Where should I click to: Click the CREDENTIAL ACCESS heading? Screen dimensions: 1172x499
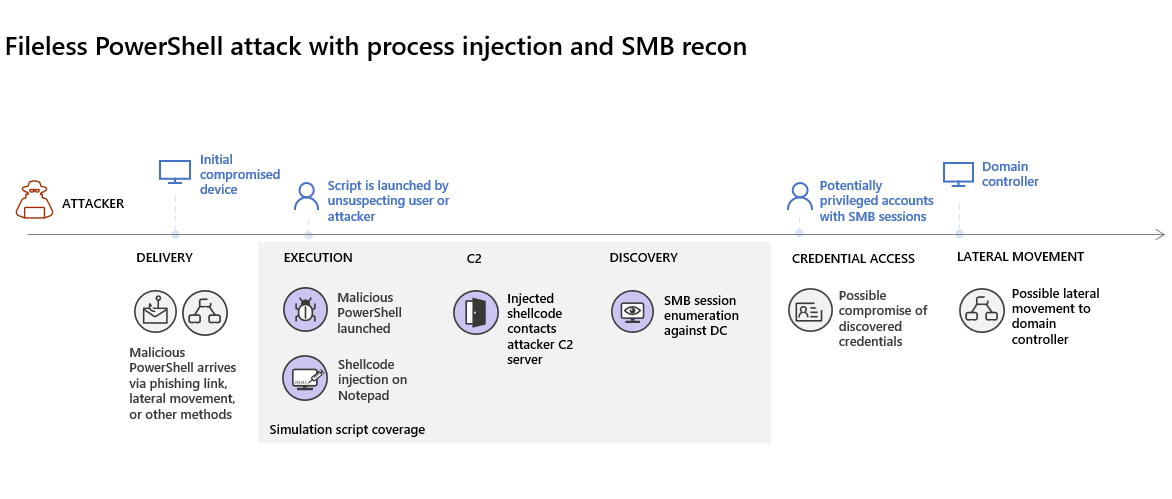(853, 258)
